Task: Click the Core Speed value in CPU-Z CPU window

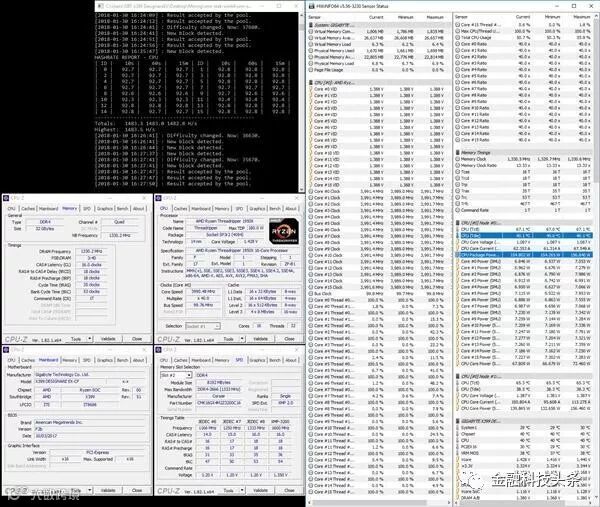Action: [x=203, y=292]
